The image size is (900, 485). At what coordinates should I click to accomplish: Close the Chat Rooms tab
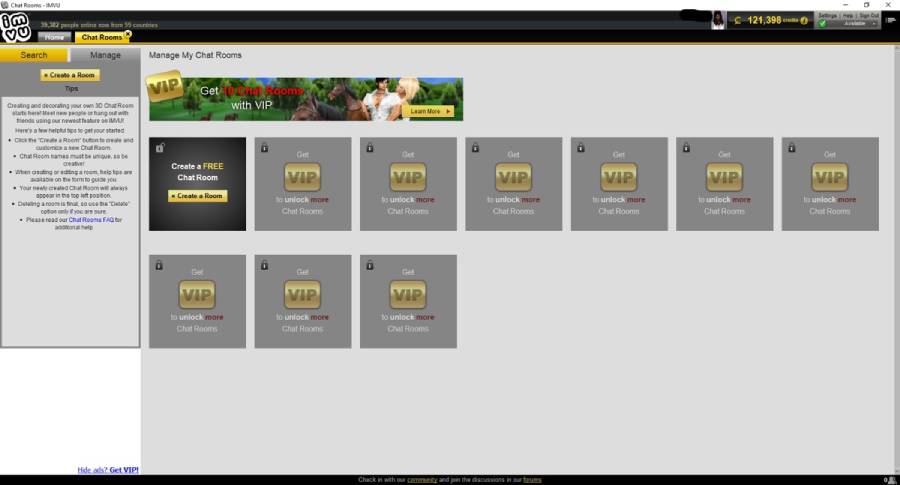pyautogui.click(x=128, y=34)
